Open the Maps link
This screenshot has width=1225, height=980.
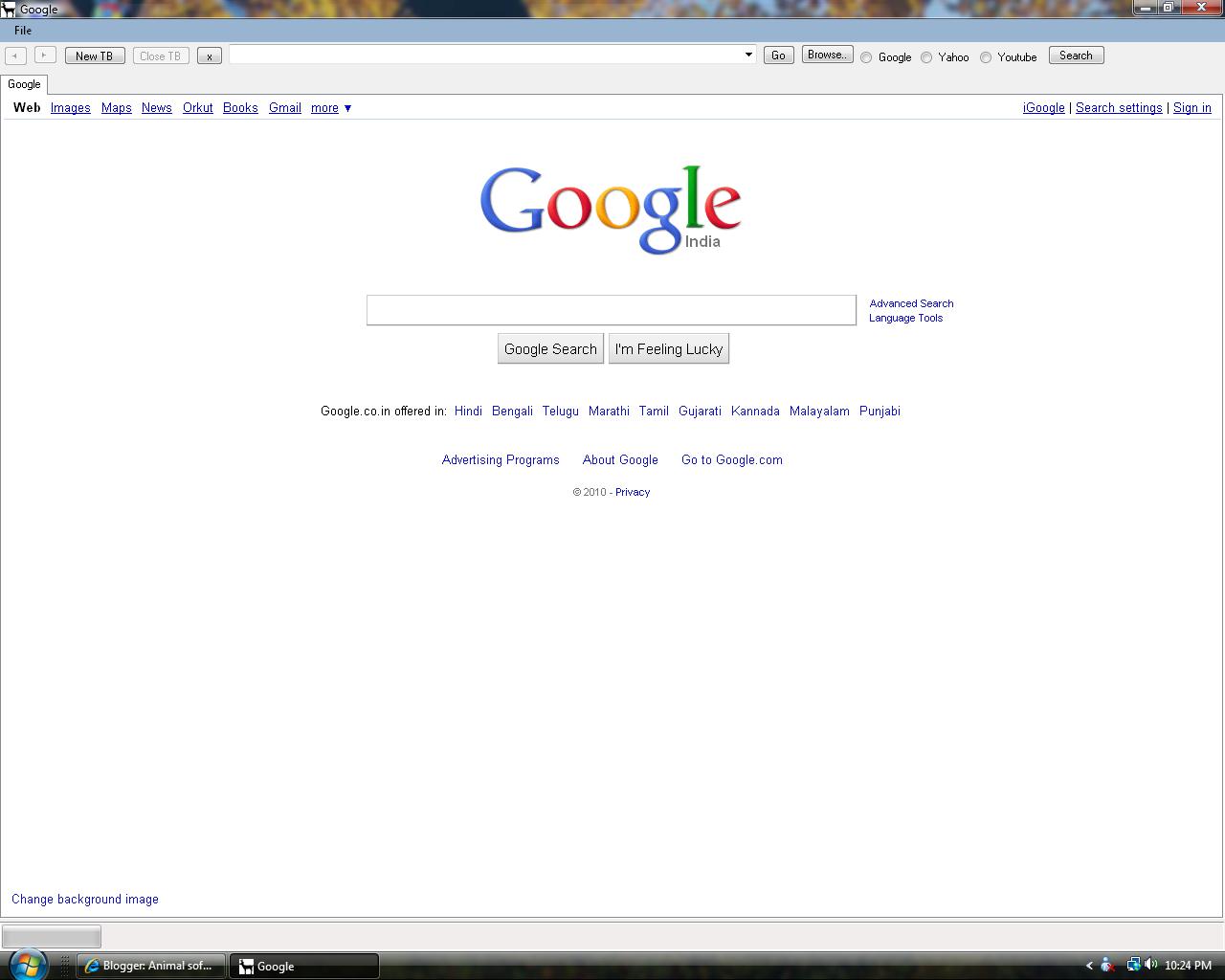tap(117, 108)
